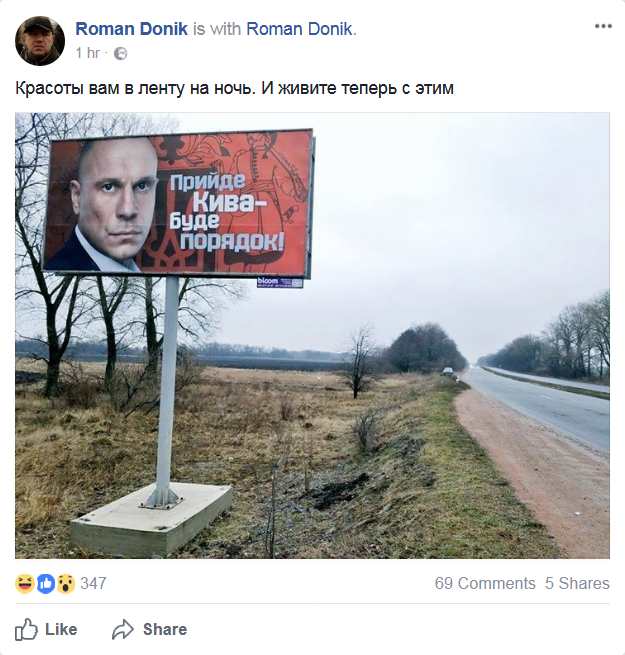The height and width of the screenshot is (655, 625).
Task: Open the author name Roman Donik
Action: pos(132,29)
